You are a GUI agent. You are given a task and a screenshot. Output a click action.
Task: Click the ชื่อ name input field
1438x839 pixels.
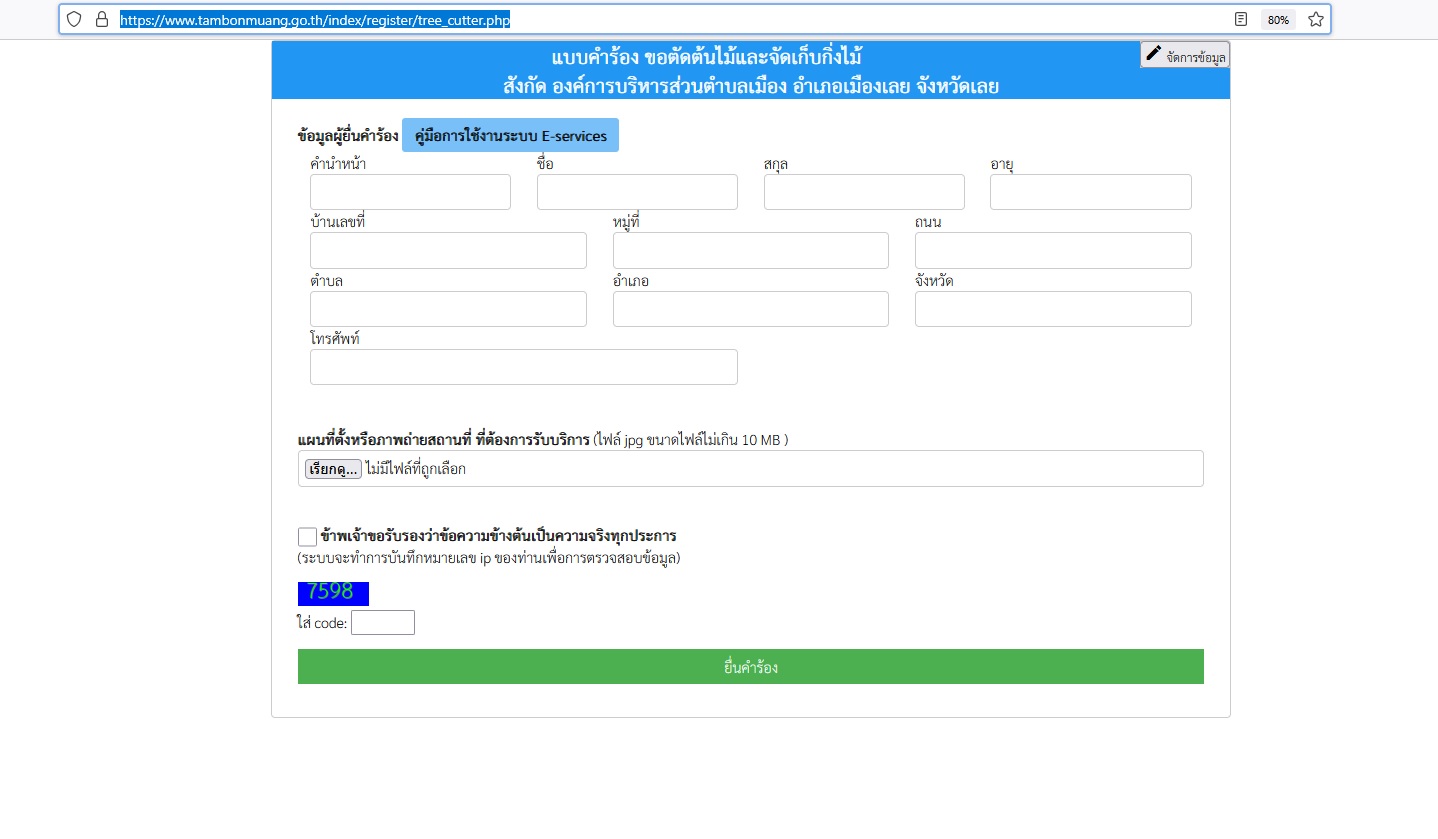(x=637, y=192)
